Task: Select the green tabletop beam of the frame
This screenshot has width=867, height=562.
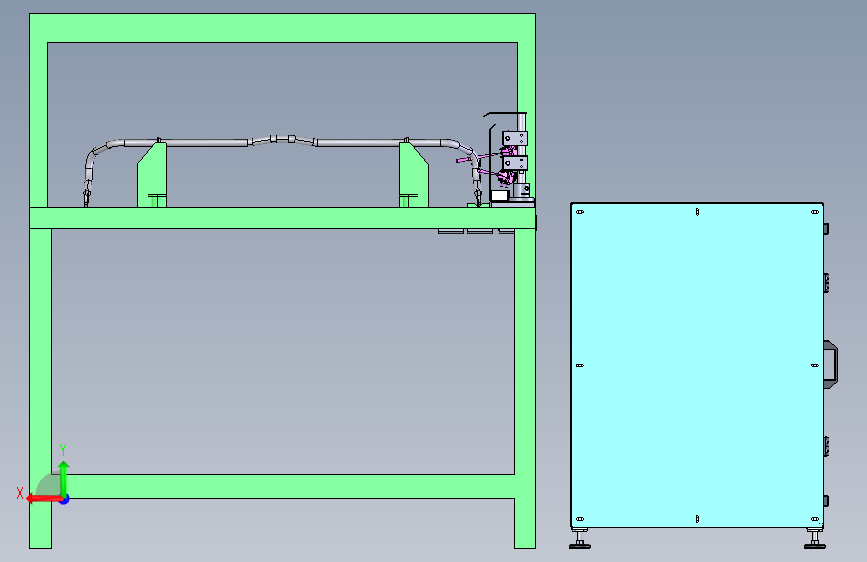Action: point(283,218)
